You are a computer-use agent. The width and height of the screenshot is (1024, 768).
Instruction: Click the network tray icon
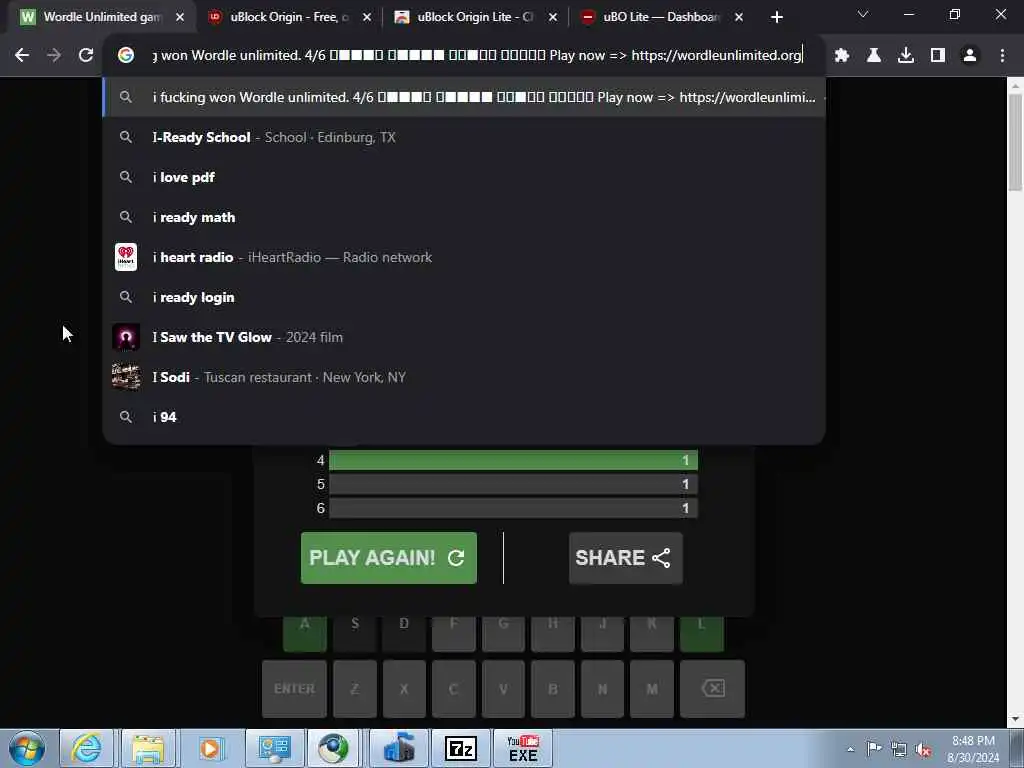(899, 749)
